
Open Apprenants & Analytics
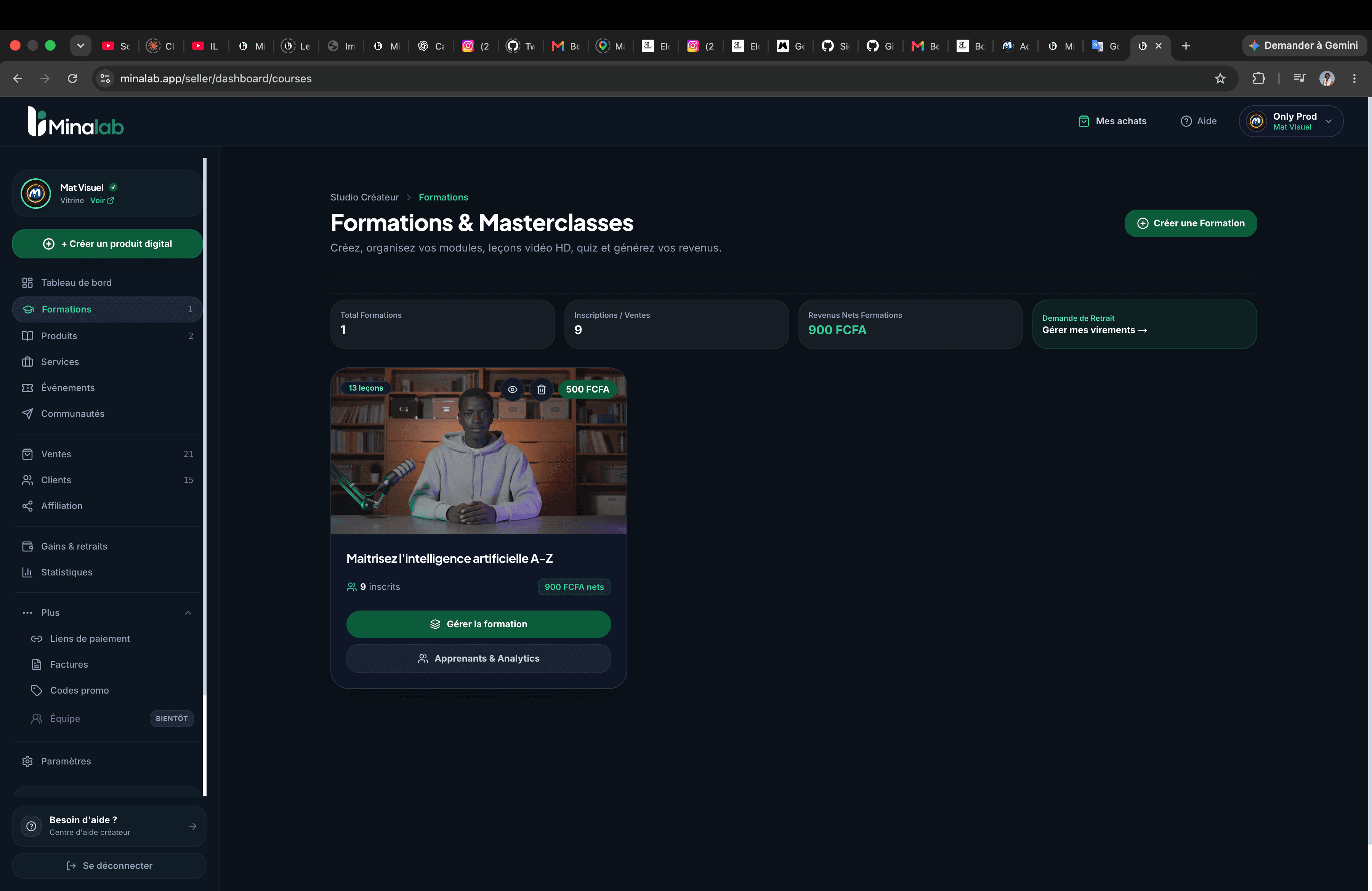[x=478, y=658]
